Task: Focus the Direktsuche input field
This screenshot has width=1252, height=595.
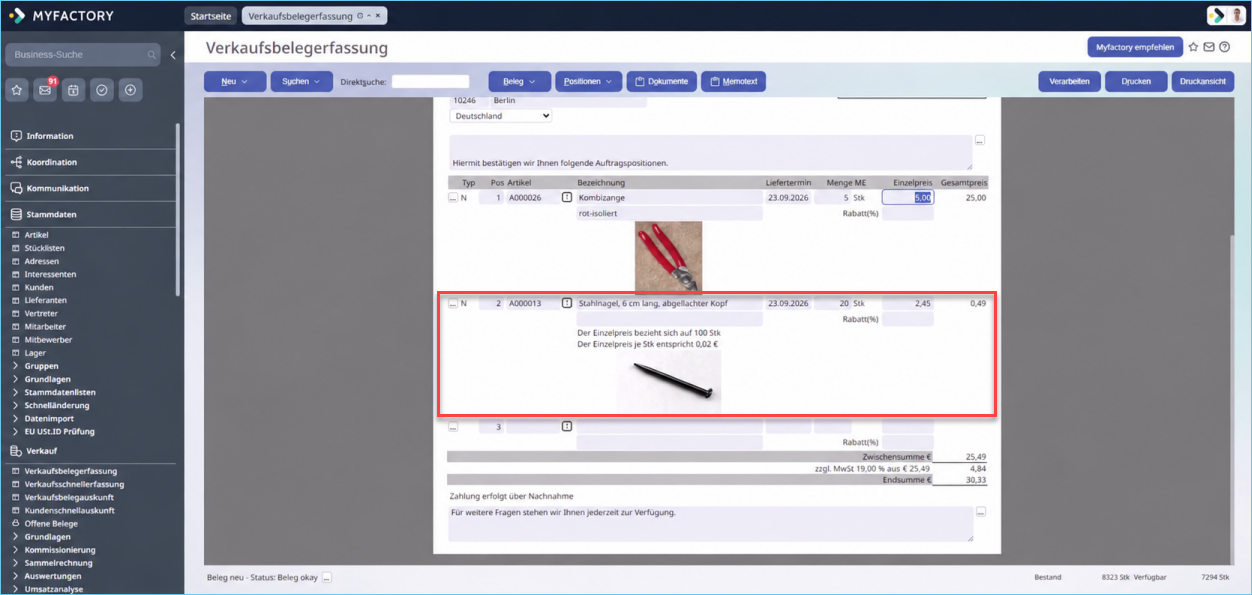Action: (430, 81)
